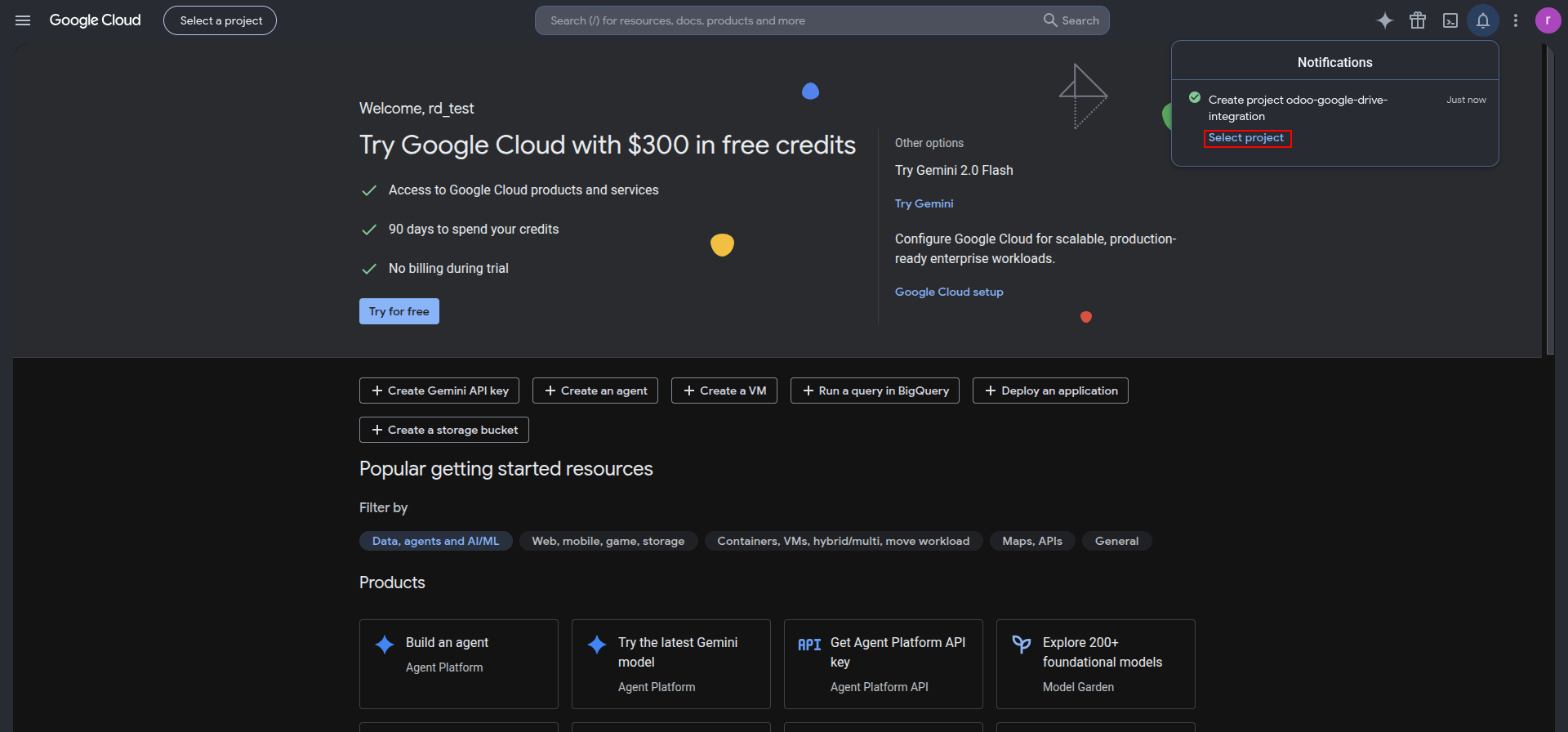Open Get Agent Platform API key card
This screenshot has height=732, width=1568.
[x=884, y=664]
